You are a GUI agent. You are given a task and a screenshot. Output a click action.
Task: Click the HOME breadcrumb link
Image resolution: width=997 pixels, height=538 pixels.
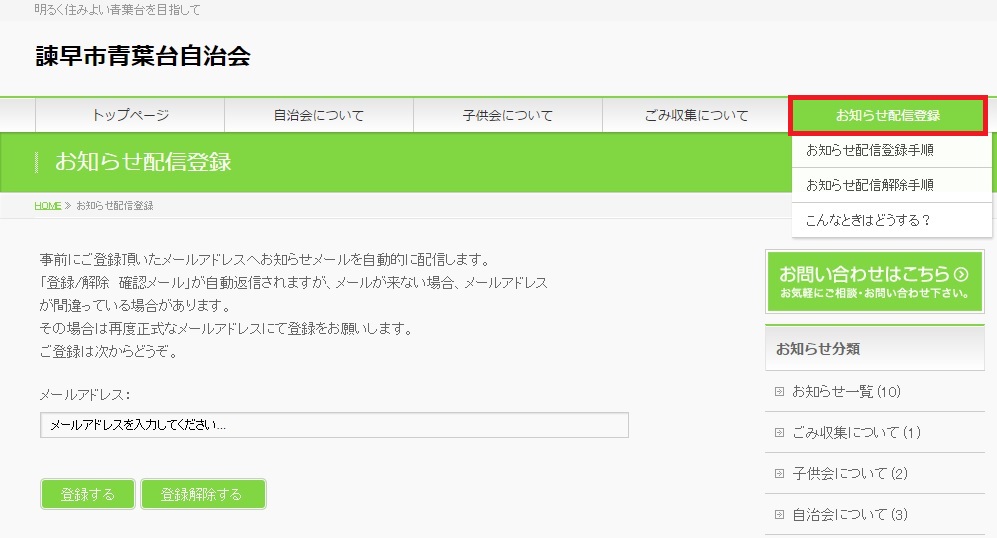(48, 206)
